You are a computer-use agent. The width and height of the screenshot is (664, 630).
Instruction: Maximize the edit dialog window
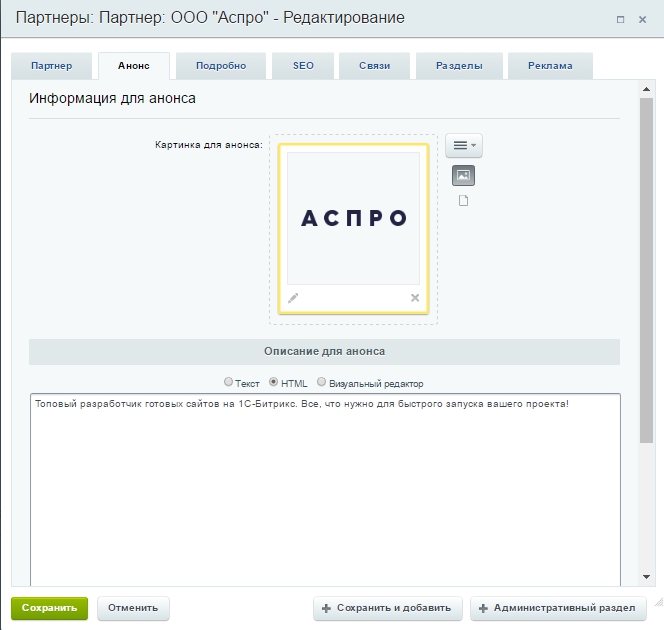620,19
